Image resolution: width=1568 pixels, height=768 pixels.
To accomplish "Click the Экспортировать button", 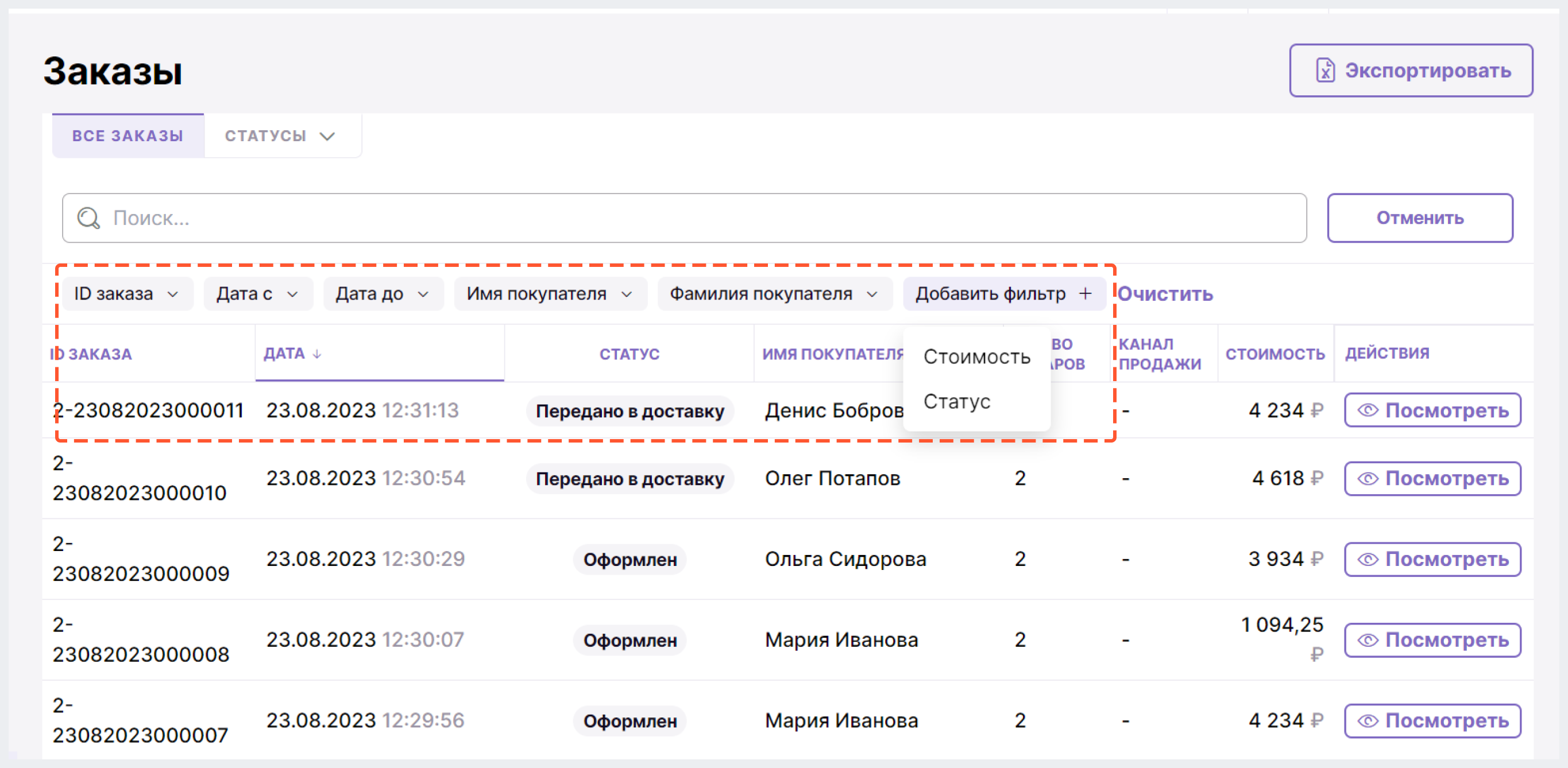I will click(x=1411, y=71).
